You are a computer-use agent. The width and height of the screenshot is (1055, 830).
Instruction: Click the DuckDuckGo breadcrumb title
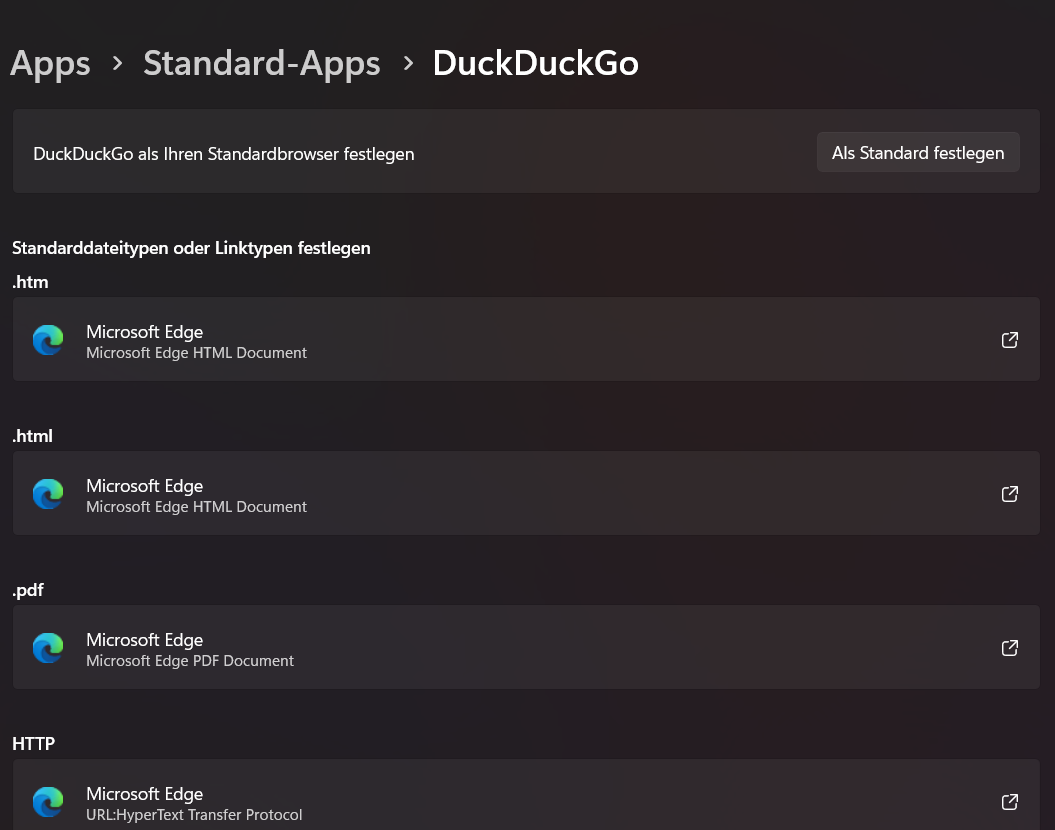tap(535, 64)
